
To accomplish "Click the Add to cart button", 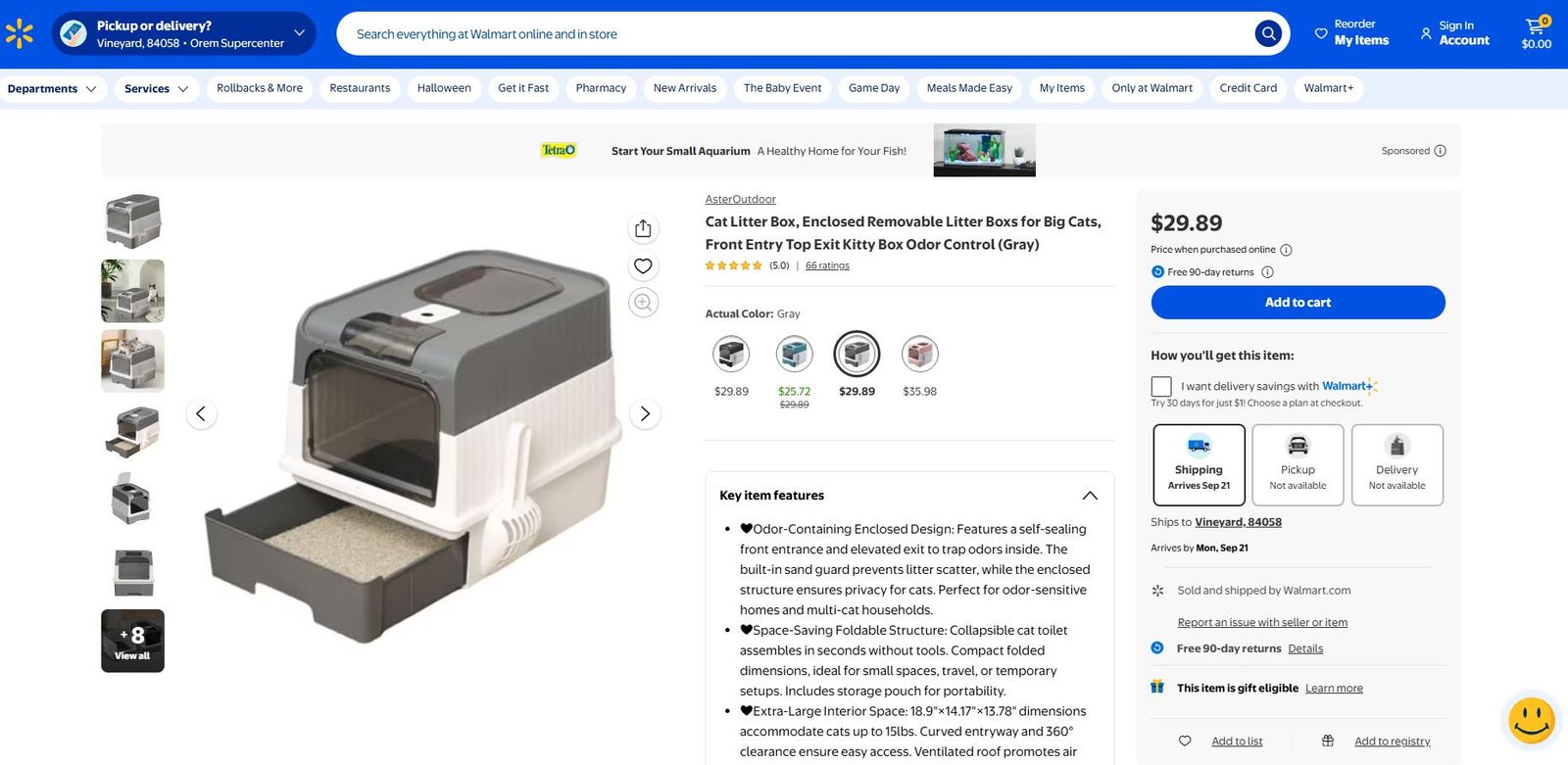I will click(1298, 303).
